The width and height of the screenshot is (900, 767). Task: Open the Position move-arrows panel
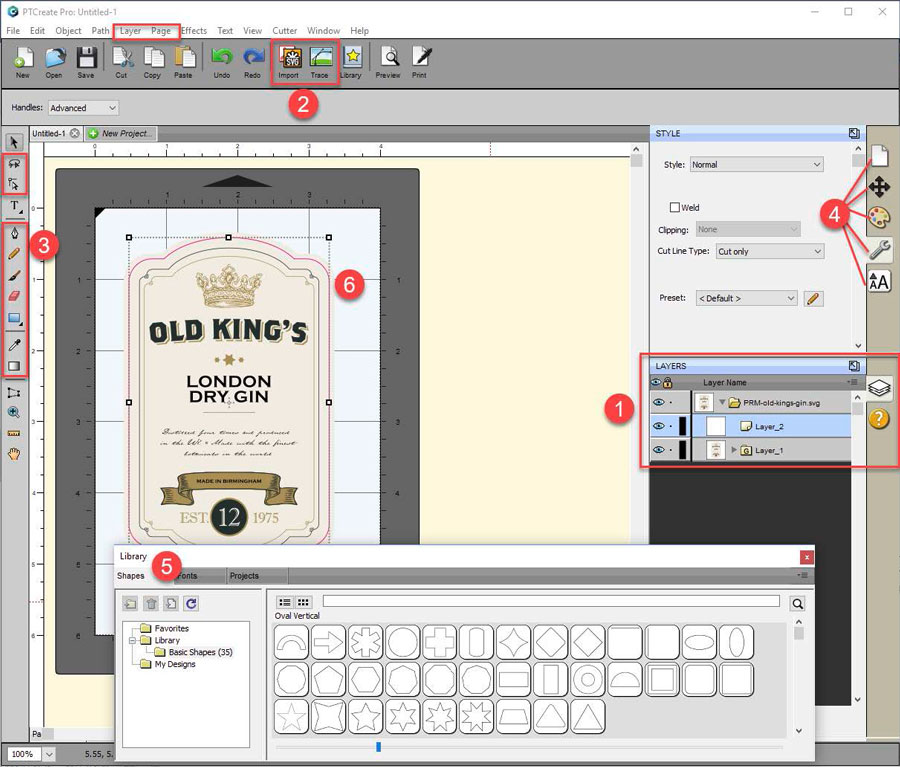click(879, 187)
